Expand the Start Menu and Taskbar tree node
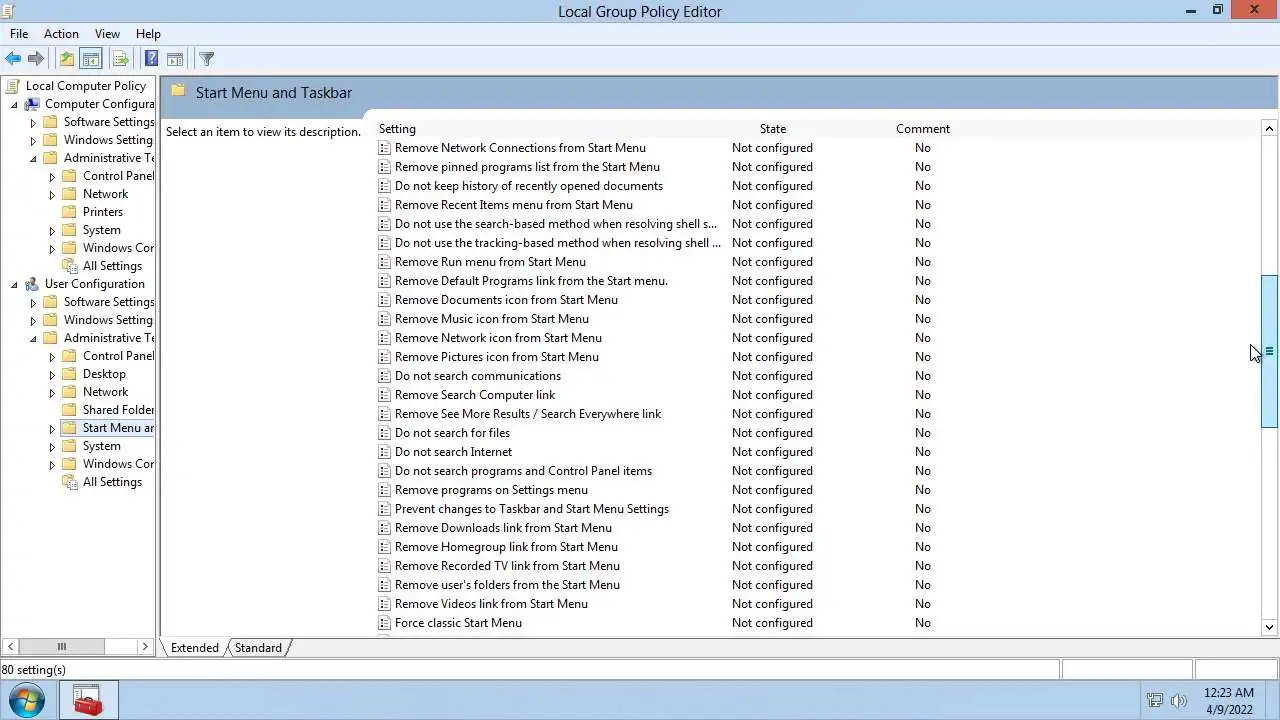1280x720 pixels. [x=52, y=428]
